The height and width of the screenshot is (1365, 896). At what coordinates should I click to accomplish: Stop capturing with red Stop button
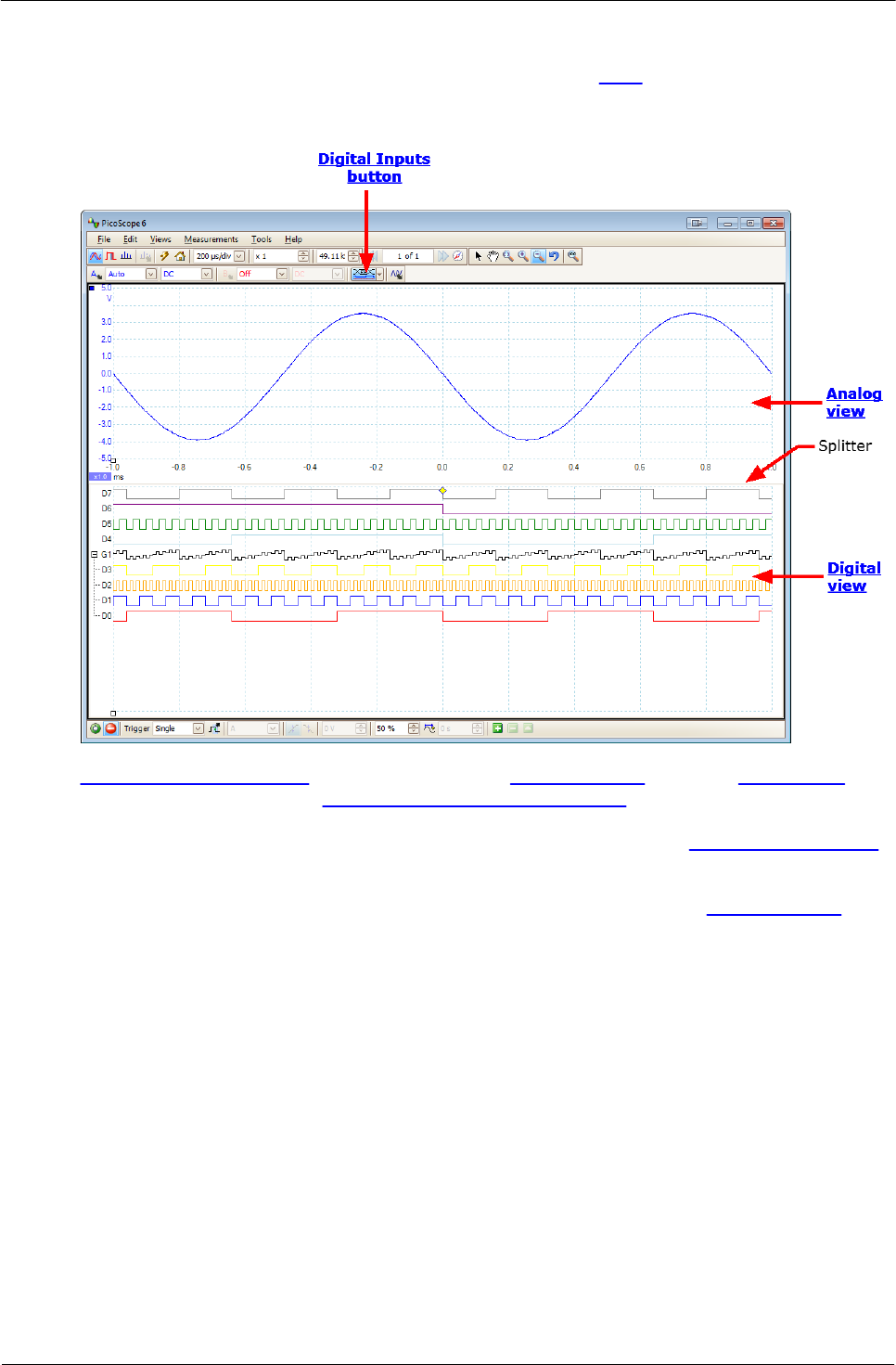(x=111, y=728)
